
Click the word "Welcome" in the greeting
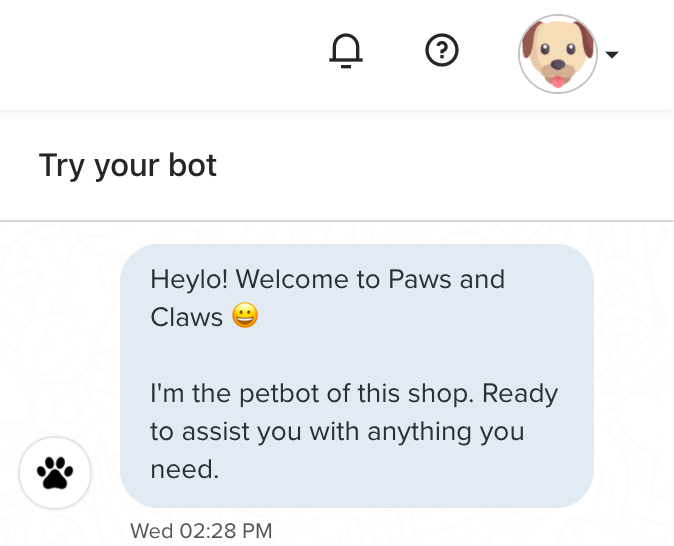[292, 279]
